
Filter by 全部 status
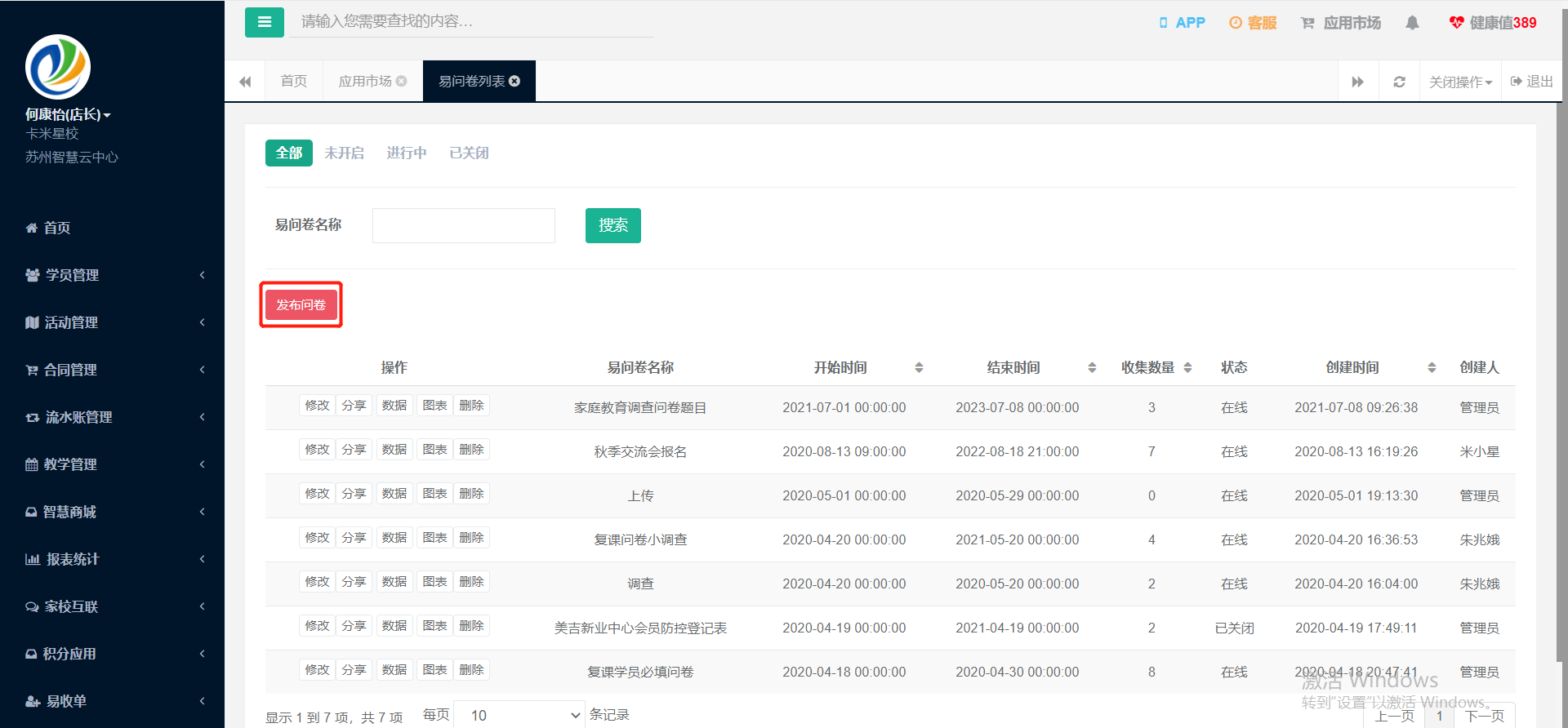point(289,153)
